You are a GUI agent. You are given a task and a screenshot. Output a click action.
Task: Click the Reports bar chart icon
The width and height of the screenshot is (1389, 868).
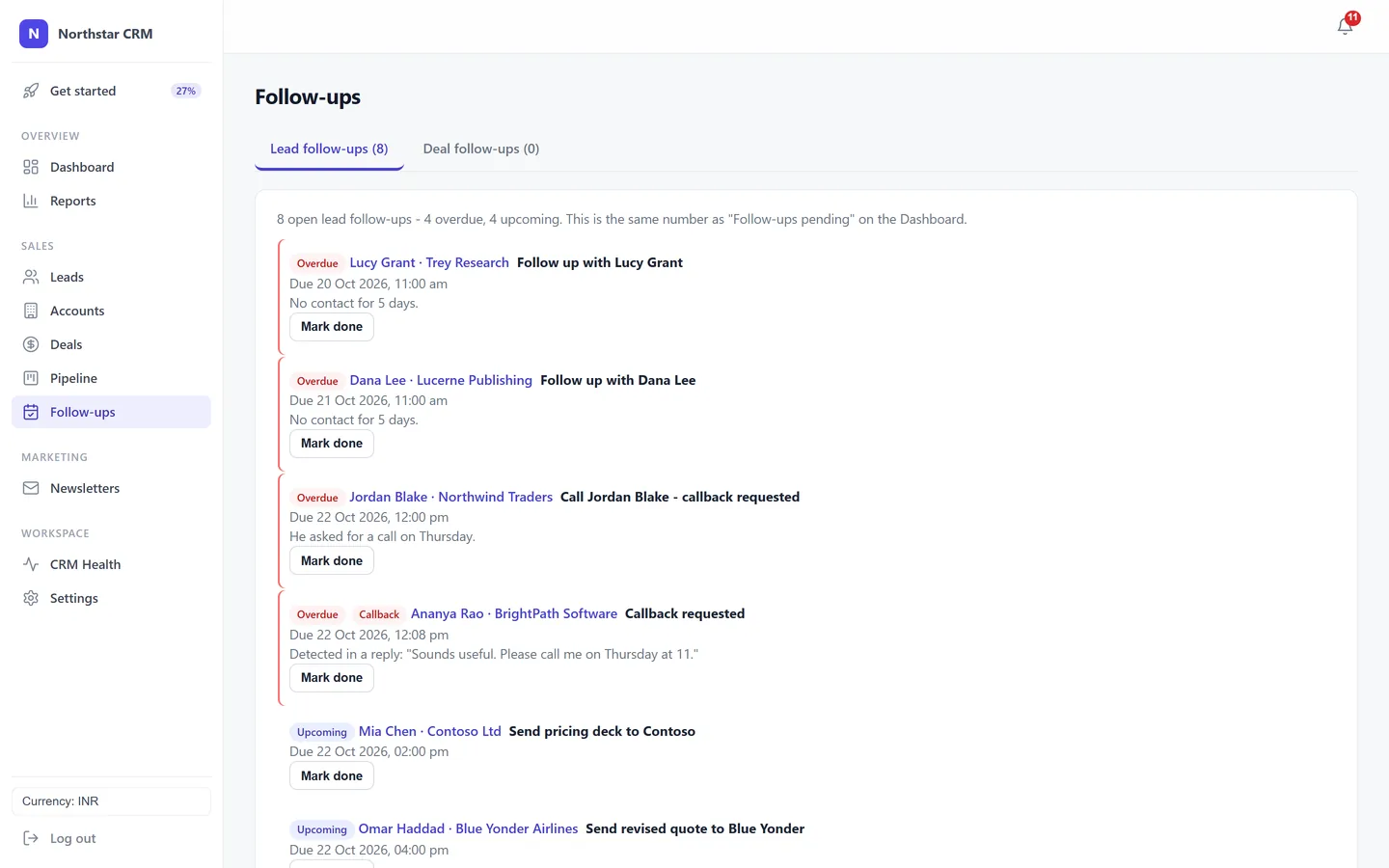tap(31, 201)
